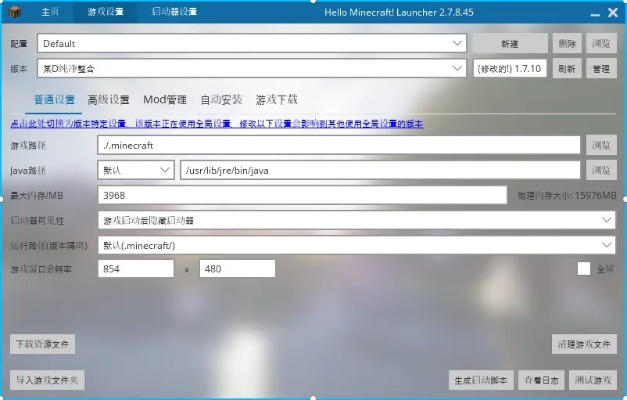Switch to the 主页 main tab

click(52, 13)
